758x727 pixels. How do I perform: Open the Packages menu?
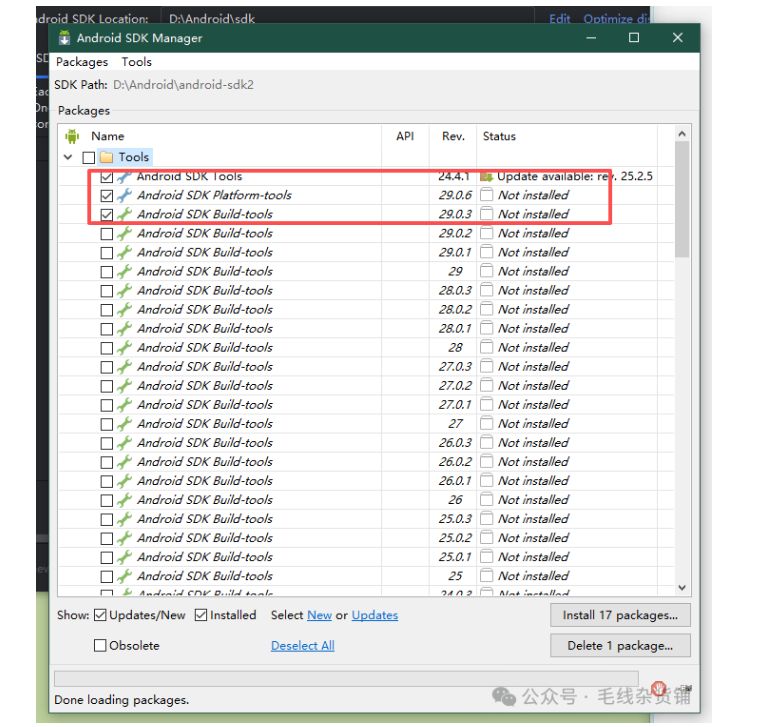click(x=82, y=62)
